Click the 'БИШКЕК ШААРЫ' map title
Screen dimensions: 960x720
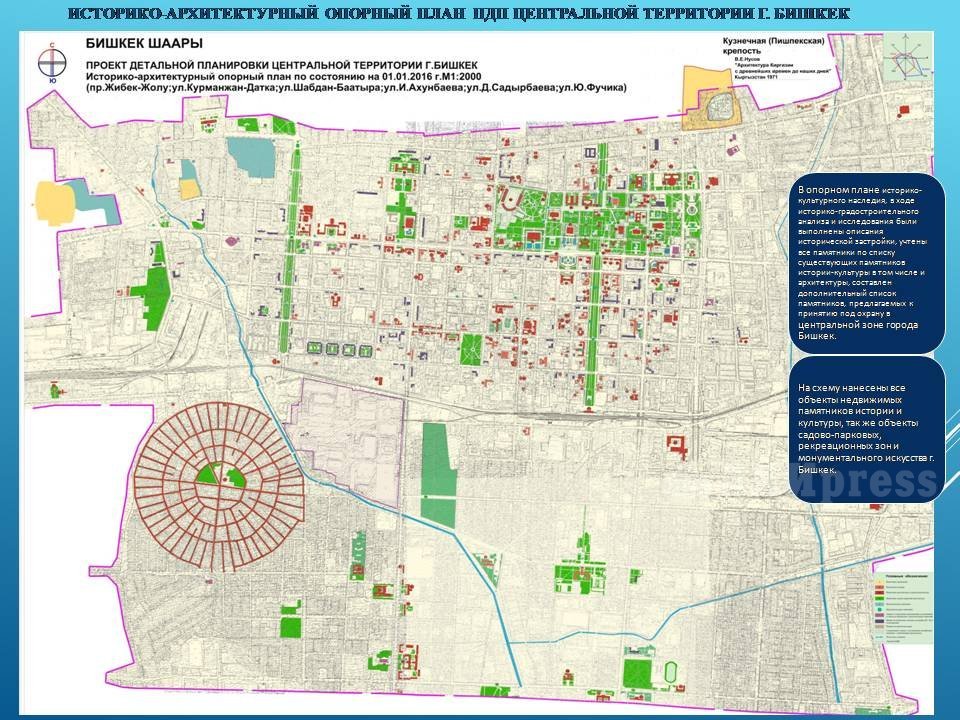coord(143,45)
